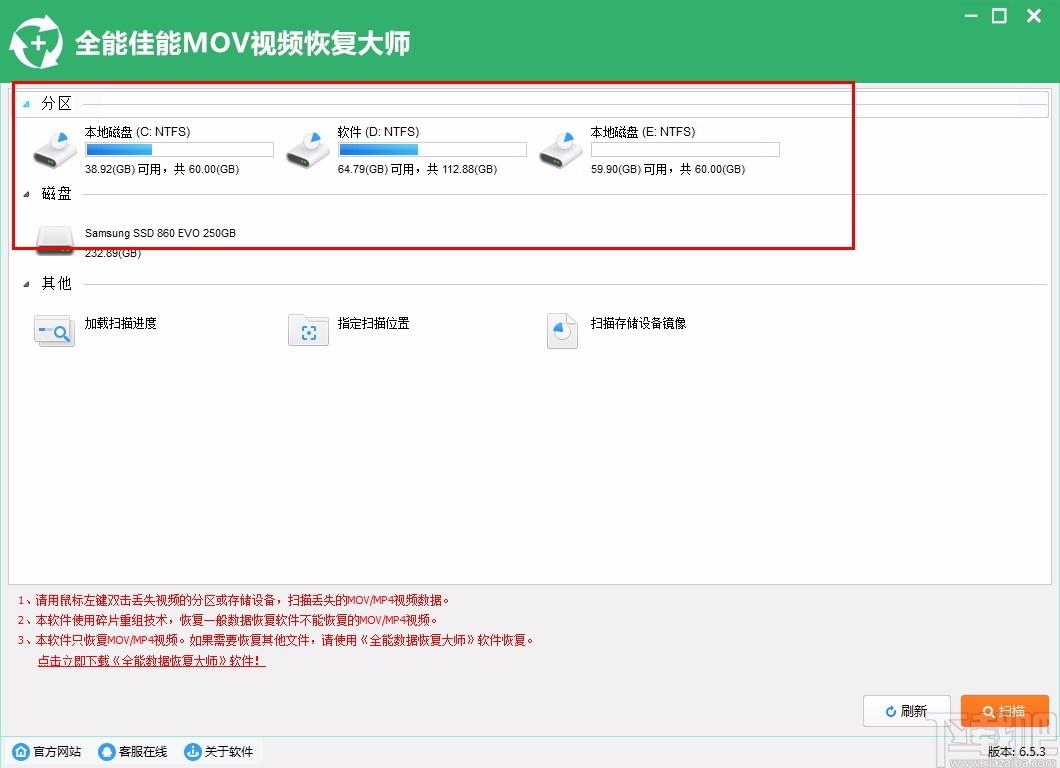This screenshot has height=768, width=1060.
Task: Open 关于软件 about software link
Action: click(229, 751)
